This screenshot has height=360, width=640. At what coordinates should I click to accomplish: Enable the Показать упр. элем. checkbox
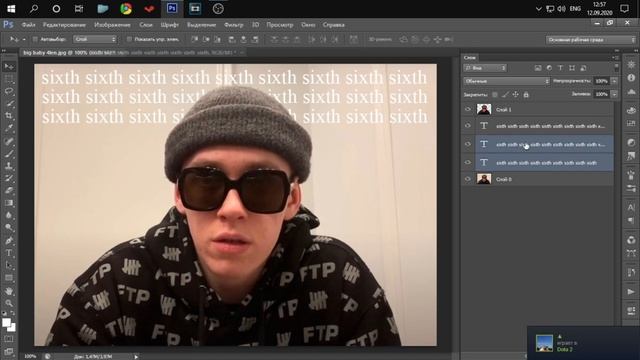129,40
